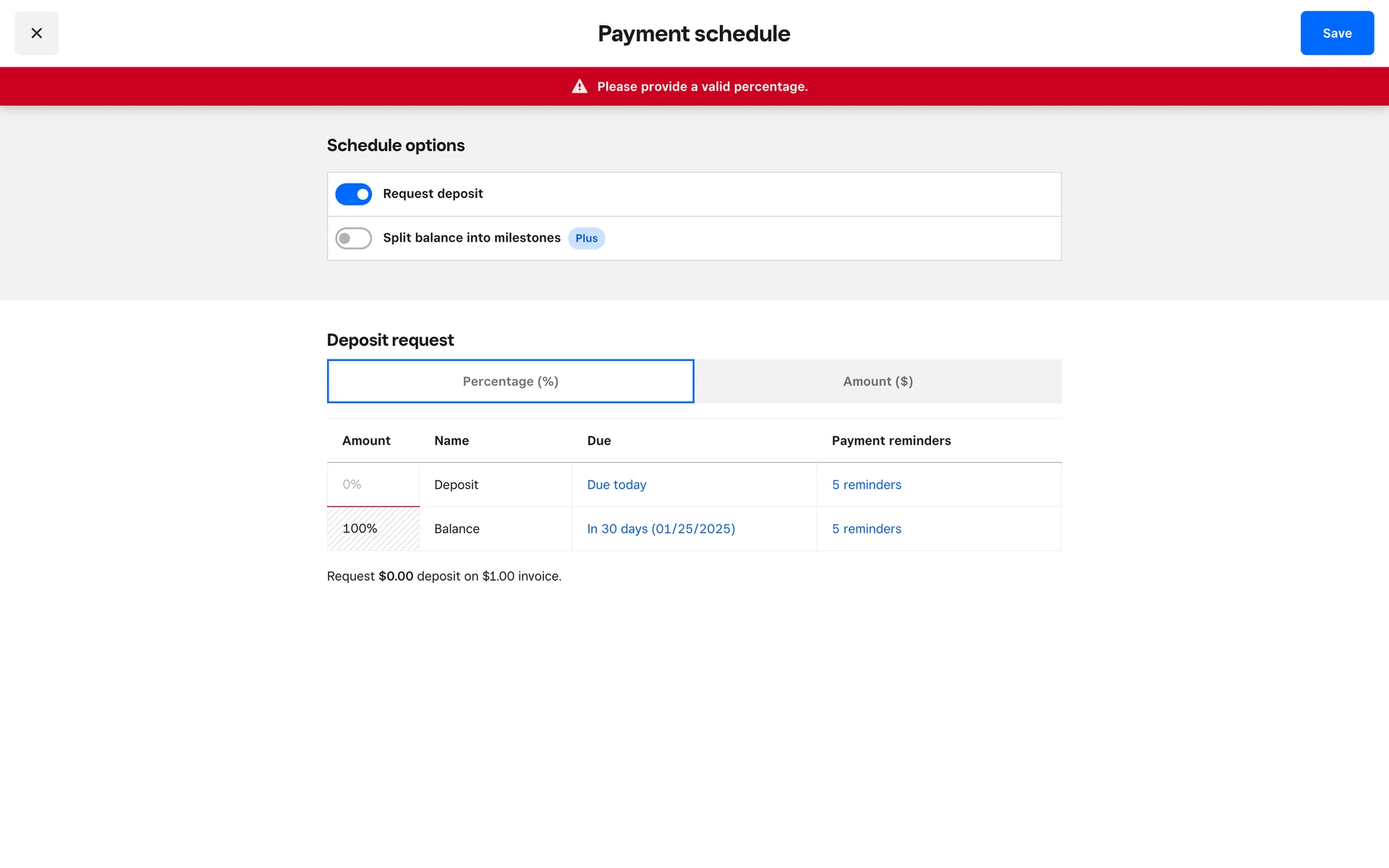Click the red error banner message

(x=702, y=87)
